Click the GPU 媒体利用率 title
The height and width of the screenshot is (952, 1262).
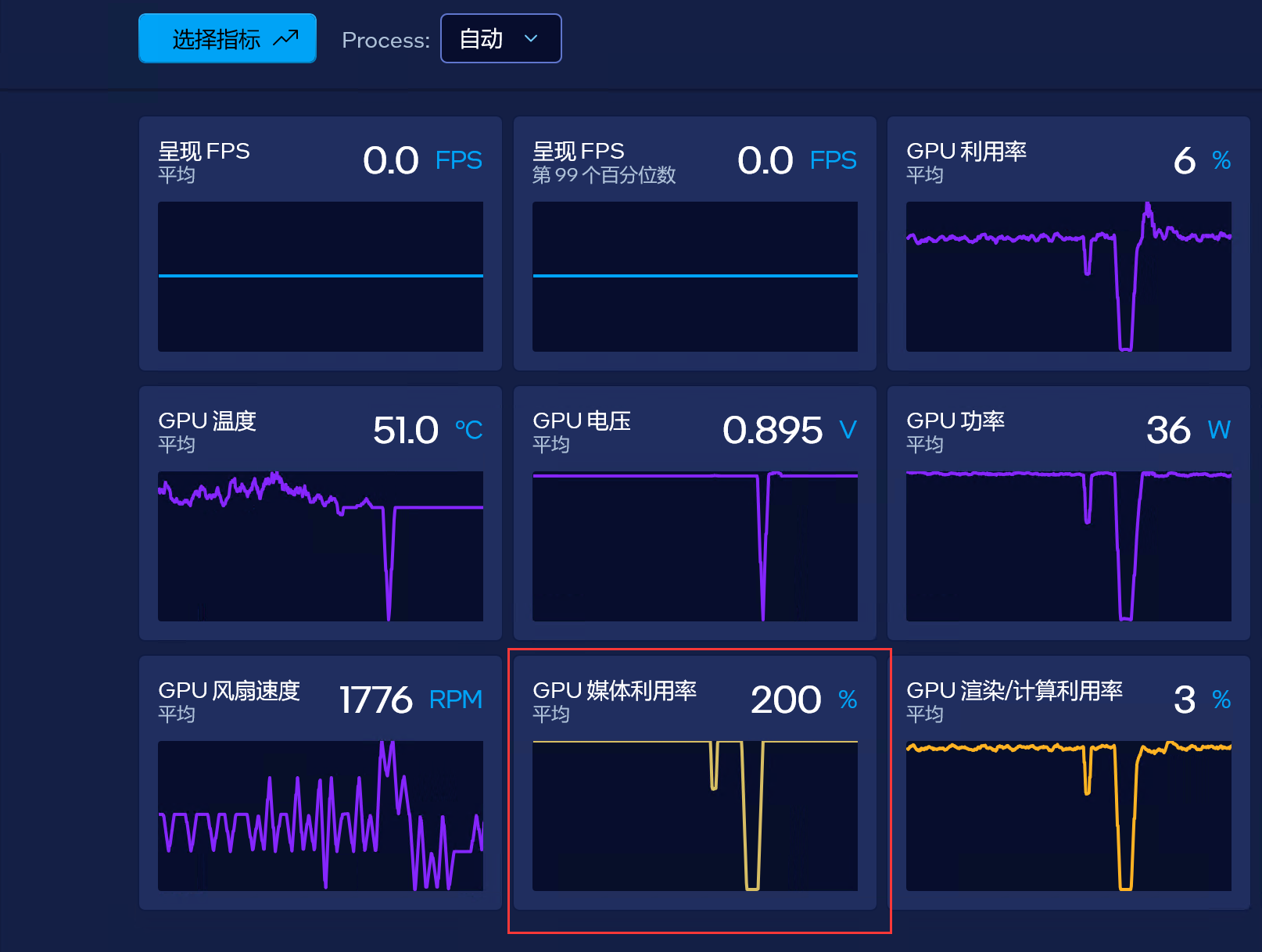tap(615, 690)
